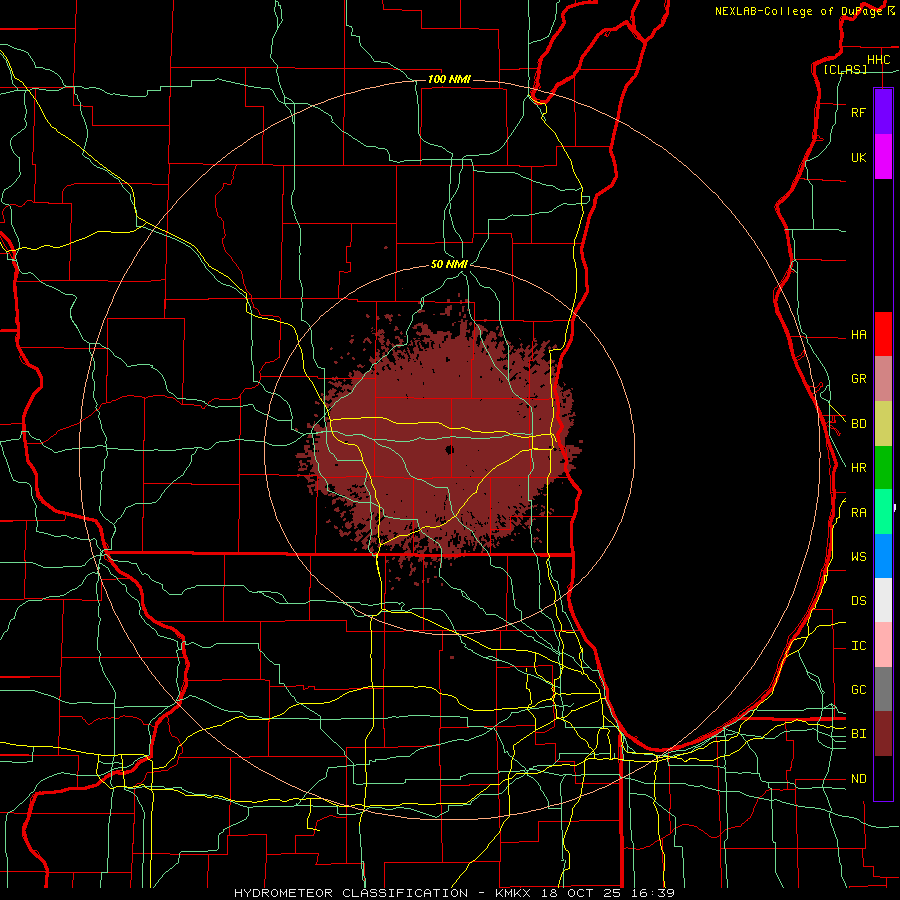Click the black radar site dot

[449, 449]
